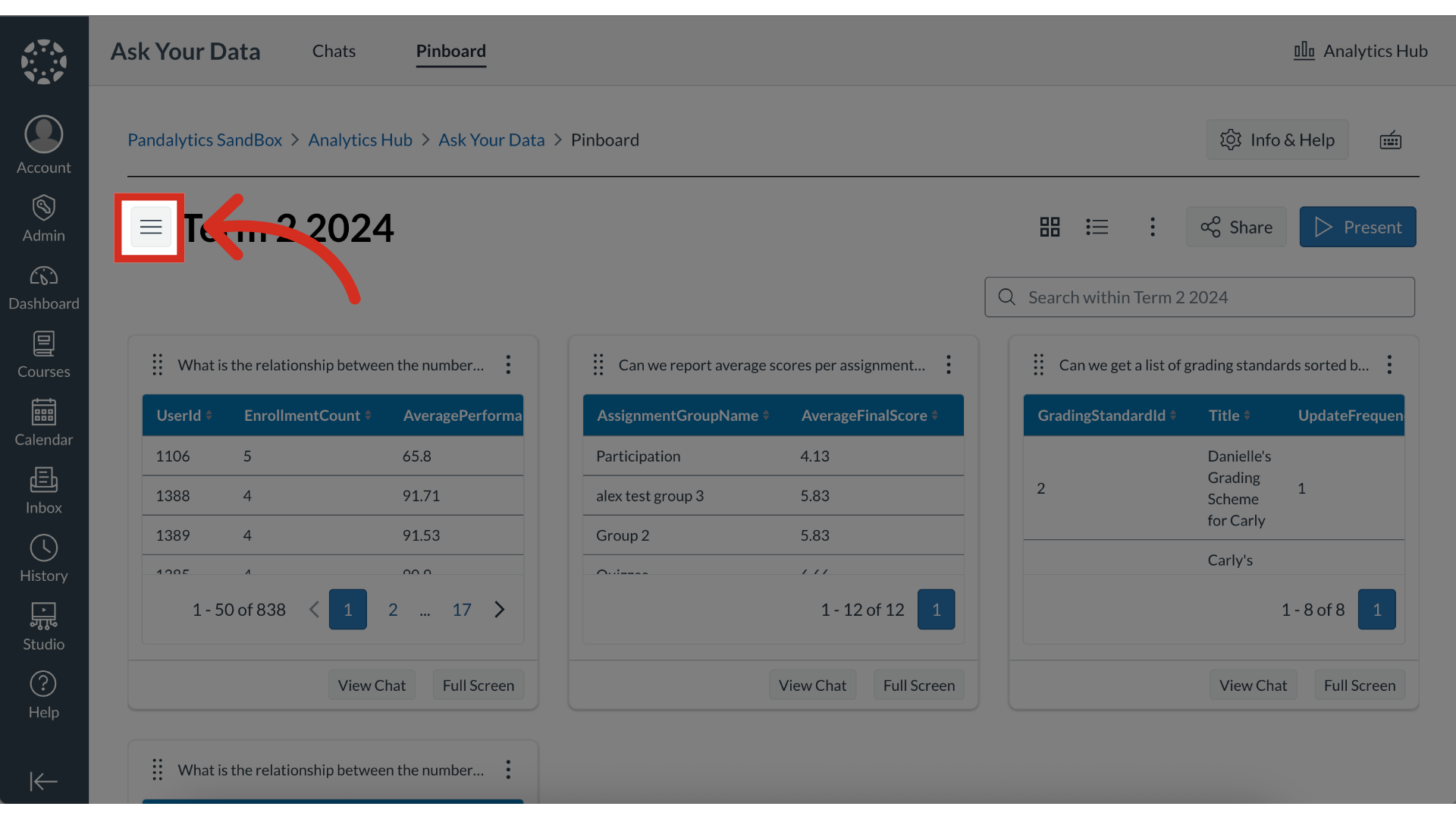The height and width of the screenshot is (819, 1456).
Task: Share the Term 2 2024 pinboard
Action: tap(1237, 227)
